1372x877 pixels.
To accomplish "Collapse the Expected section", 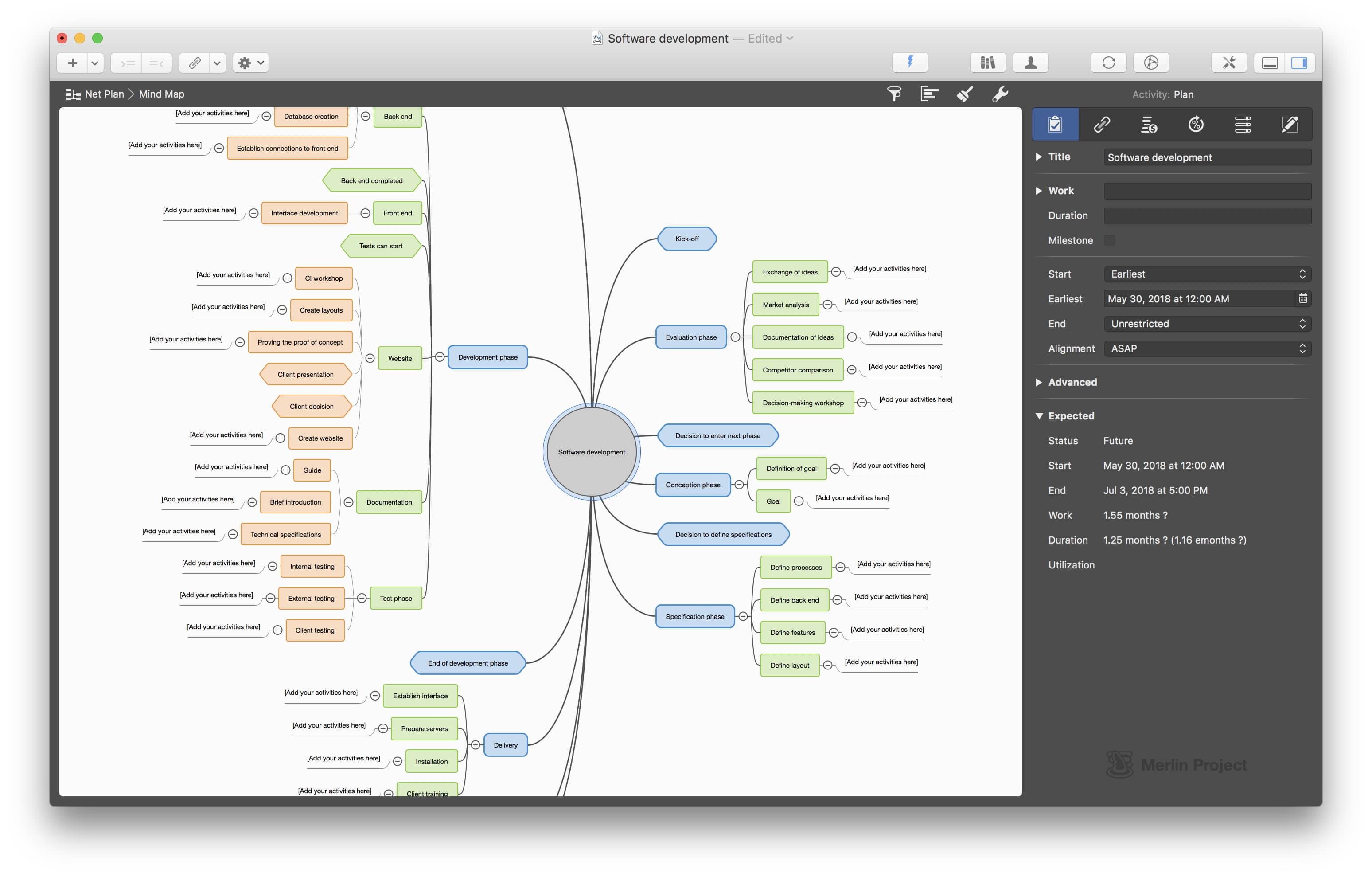I will click(x=1039, y=416).
